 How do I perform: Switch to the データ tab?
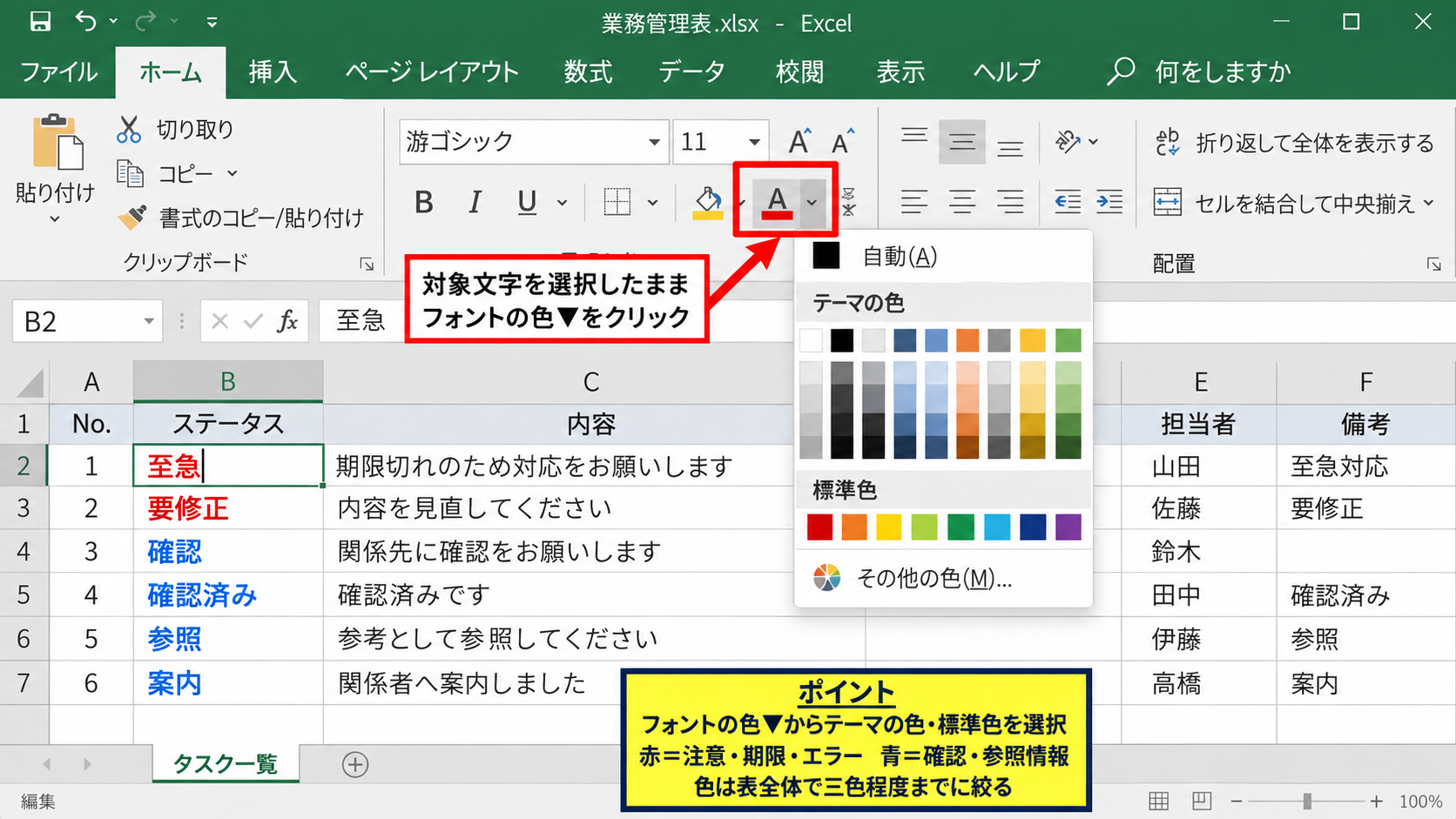point(691,72)
